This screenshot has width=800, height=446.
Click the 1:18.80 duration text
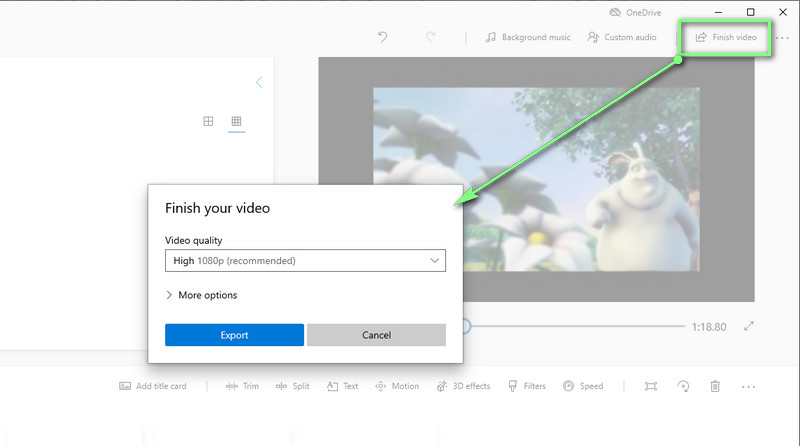click(x=709, y=327)
